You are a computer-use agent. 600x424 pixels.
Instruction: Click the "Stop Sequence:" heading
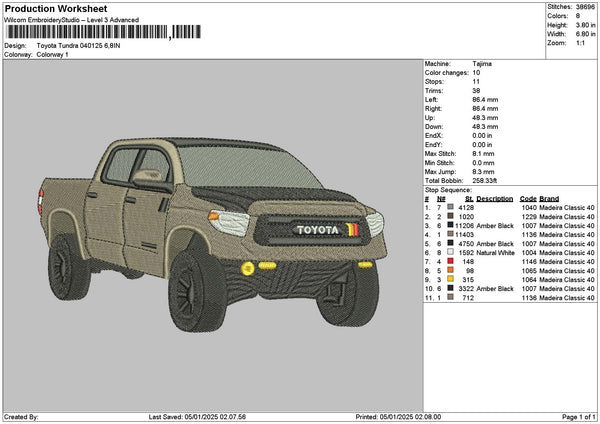[x=448, y=190]
